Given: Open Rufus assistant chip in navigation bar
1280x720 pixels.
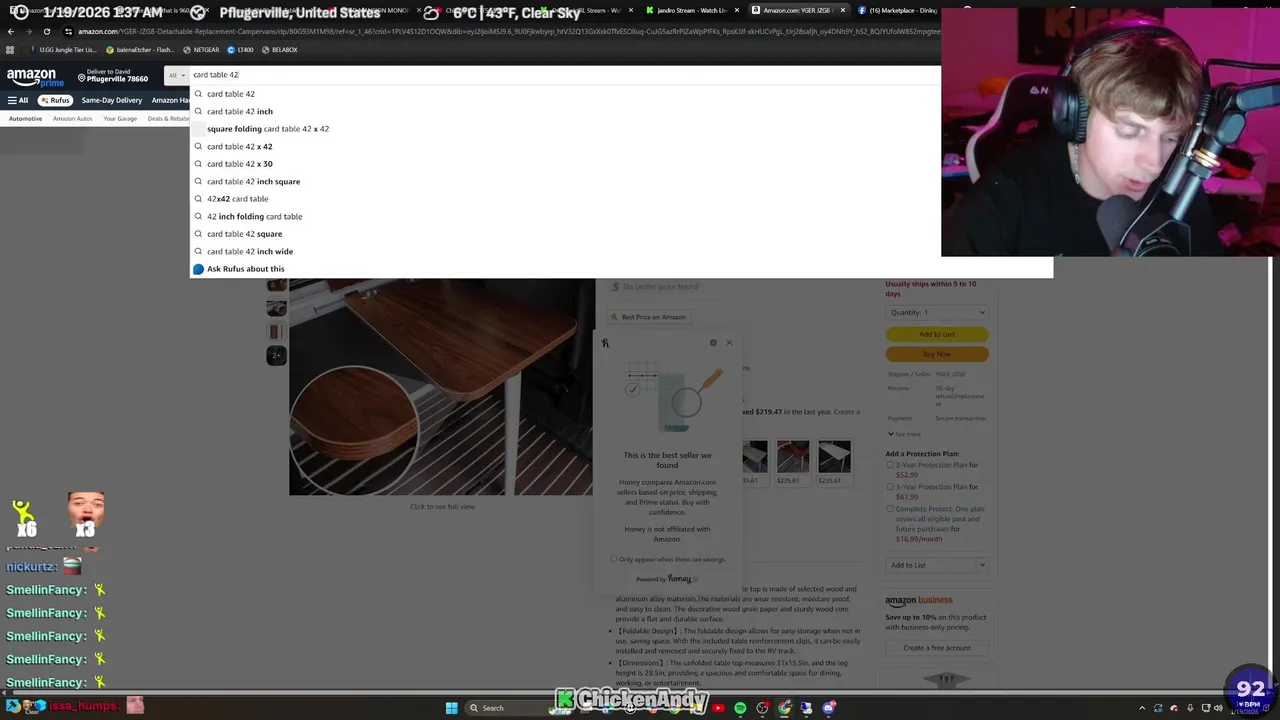Looking at the screenshot, I should click(55, 100).
